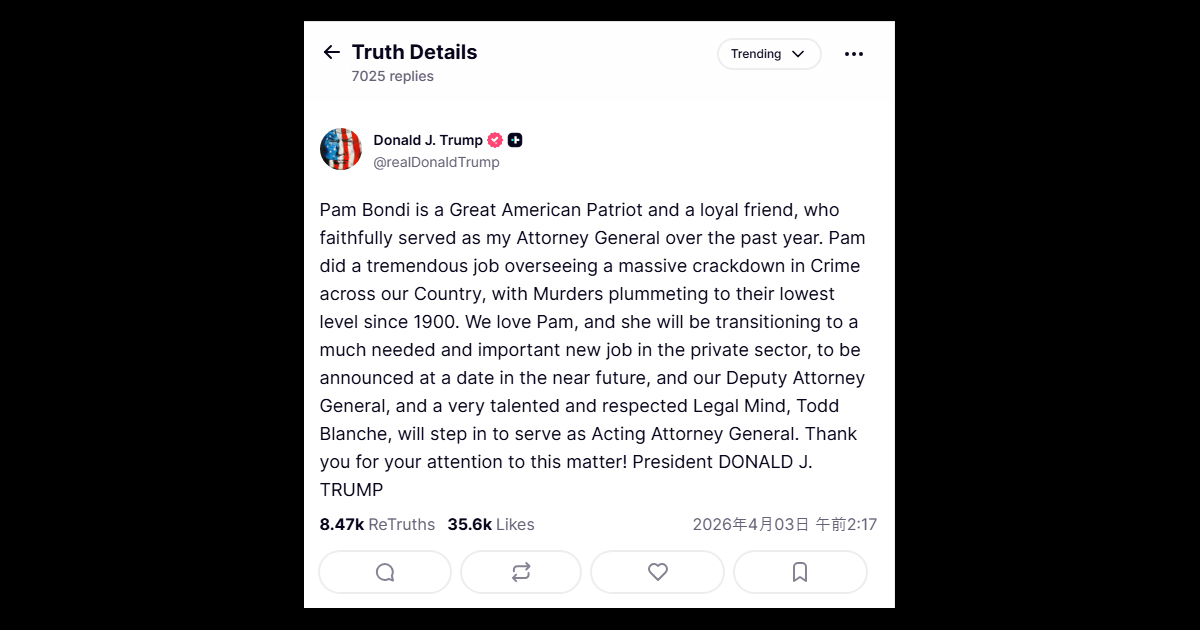Viewport: 1200px width, 630px height.
Task: Click the black plus badge beside name
Action: tap(515, 140)
